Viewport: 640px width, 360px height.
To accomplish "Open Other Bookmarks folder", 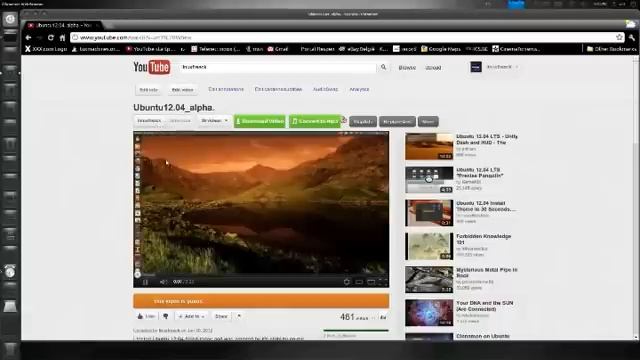I will click(611, 49).
